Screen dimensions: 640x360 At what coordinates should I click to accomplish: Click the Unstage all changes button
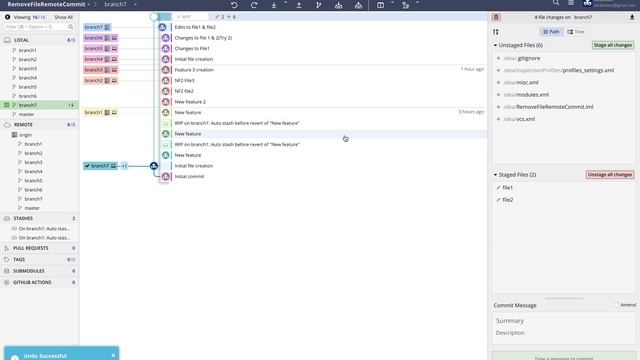point(610,175)
